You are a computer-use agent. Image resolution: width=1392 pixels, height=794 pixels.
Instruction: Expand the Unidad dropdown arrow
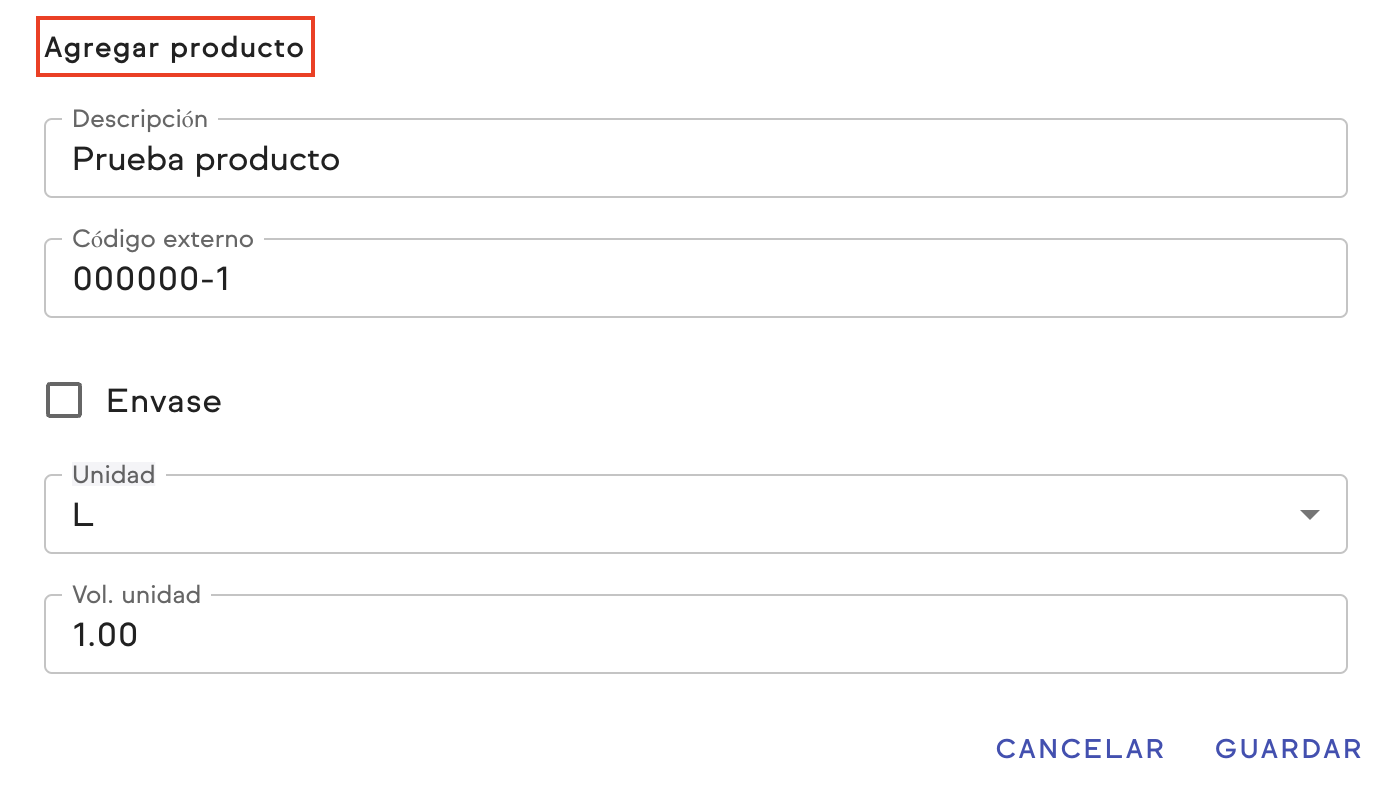point(1309,514)
